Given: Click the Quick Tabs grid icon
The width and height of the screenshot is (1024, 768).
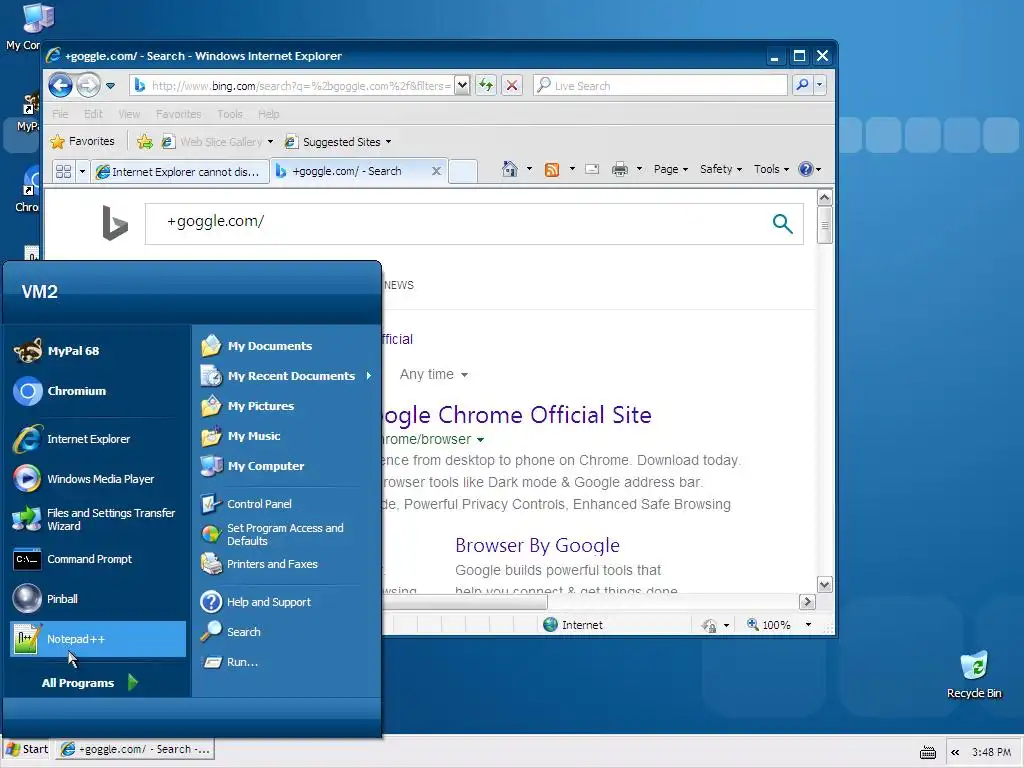Looking at the screenshot, I should pyautogui.click(x=63, y=172).
